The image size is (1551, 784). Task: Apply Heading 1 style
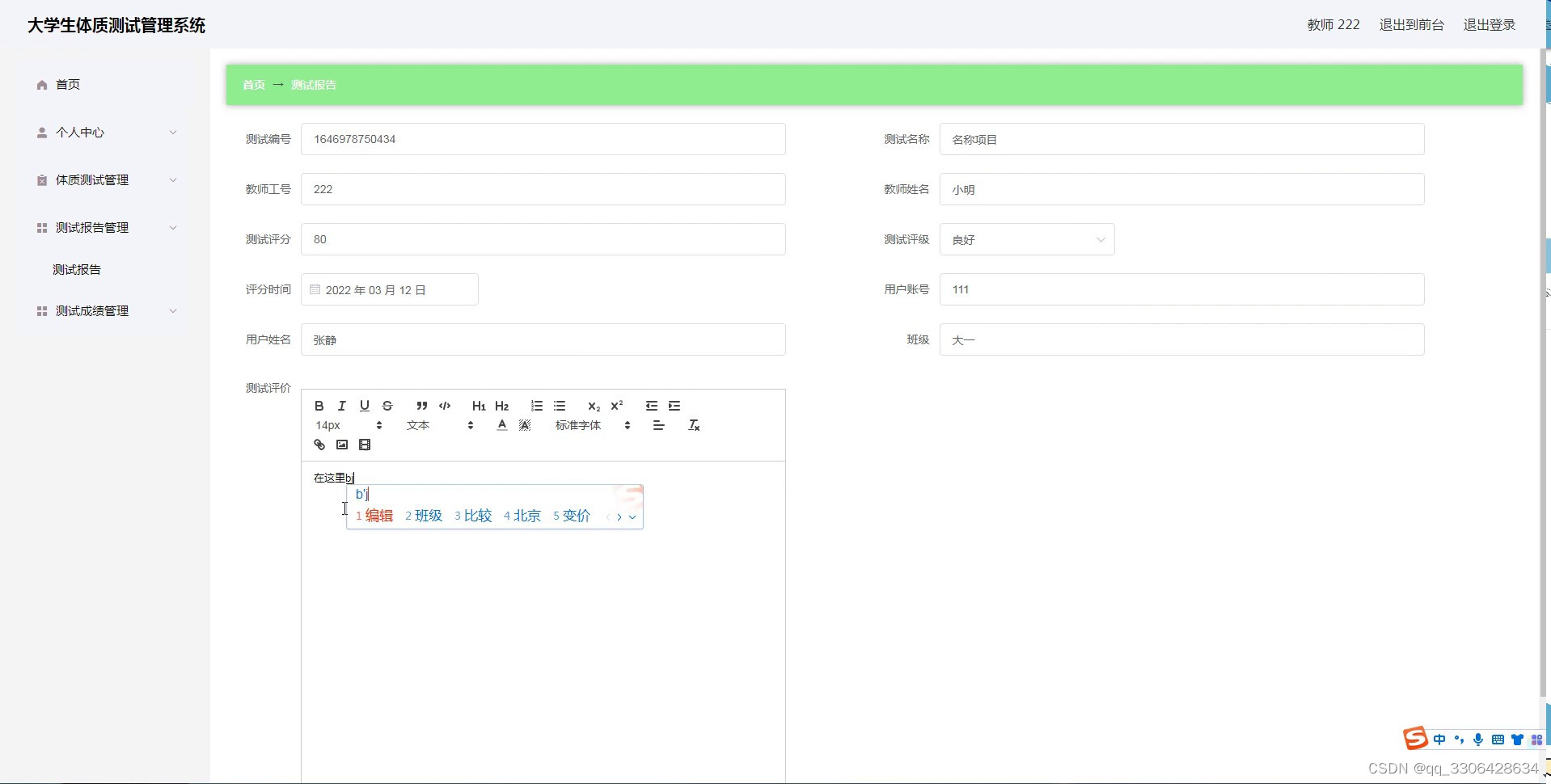479,406
